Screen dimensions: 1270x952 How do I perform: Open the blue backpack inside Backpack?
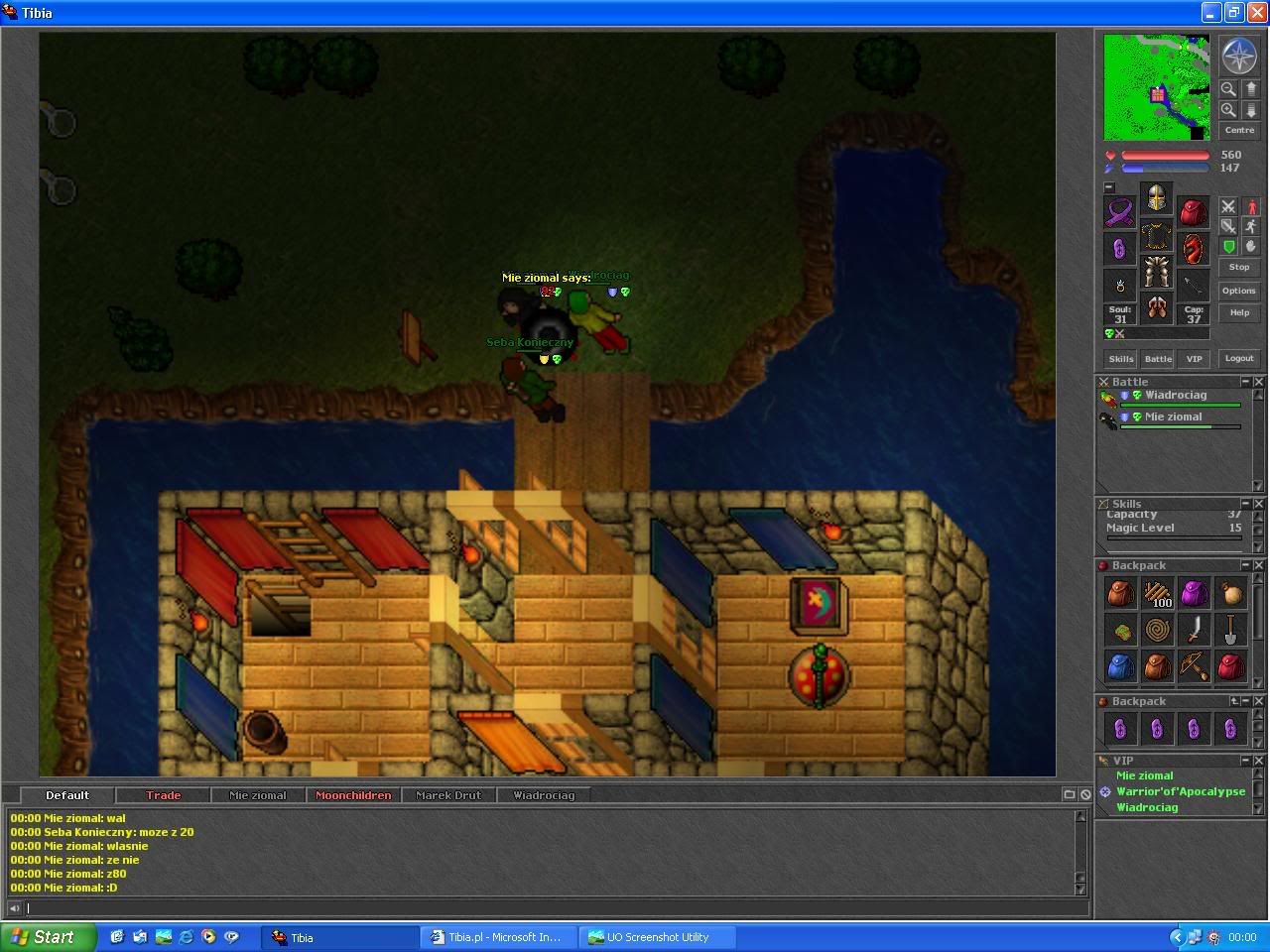[x=1120, y=666]
